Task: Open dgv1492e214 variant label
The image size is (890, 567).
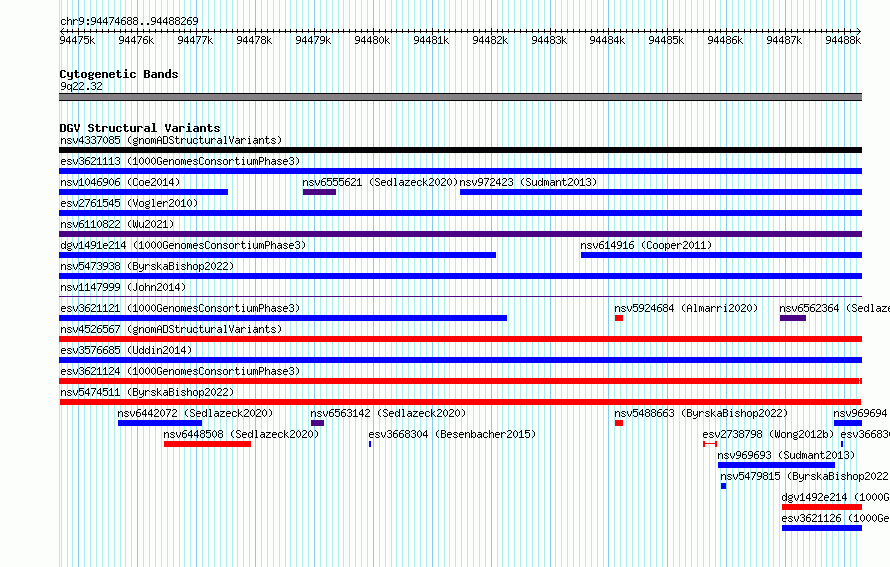Action: [835, 497]
